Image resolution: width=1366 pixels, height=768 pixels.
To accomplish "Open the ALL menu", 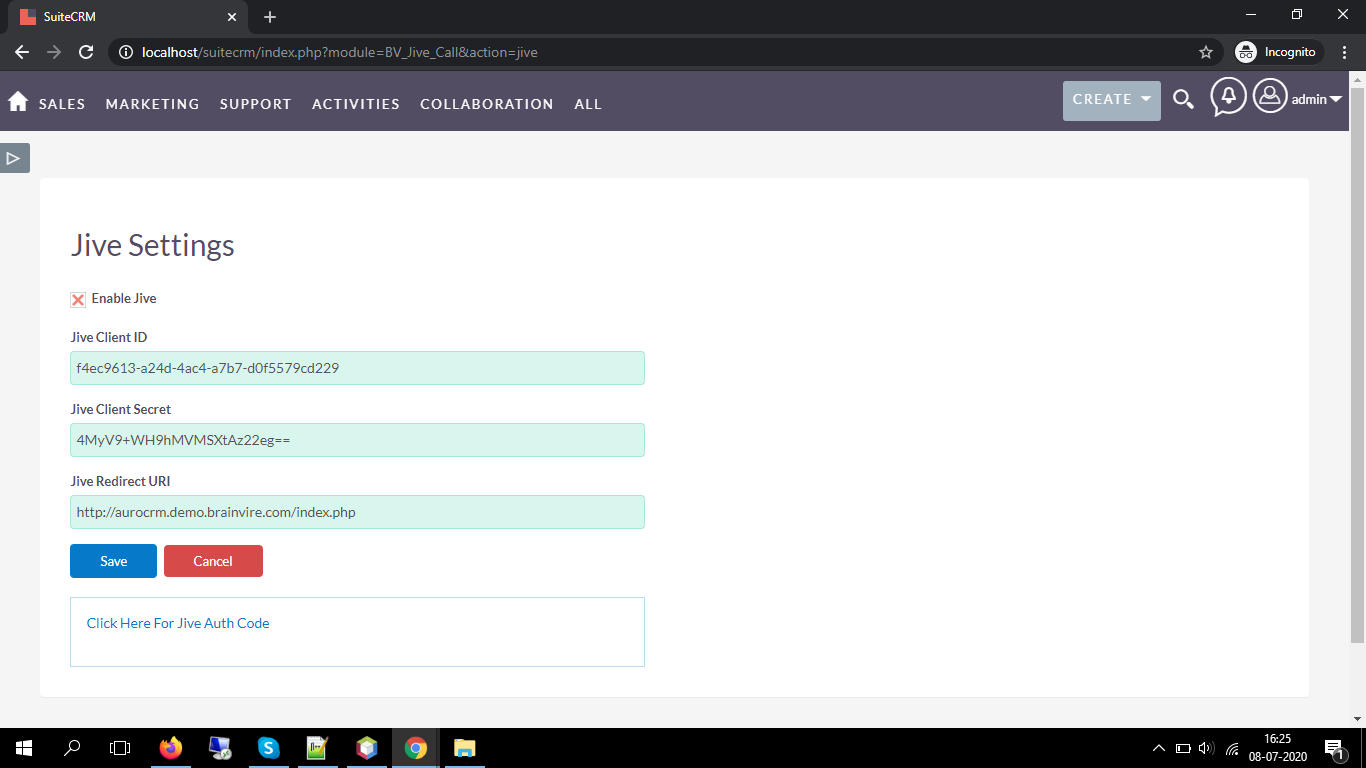I will pos(588,104).
